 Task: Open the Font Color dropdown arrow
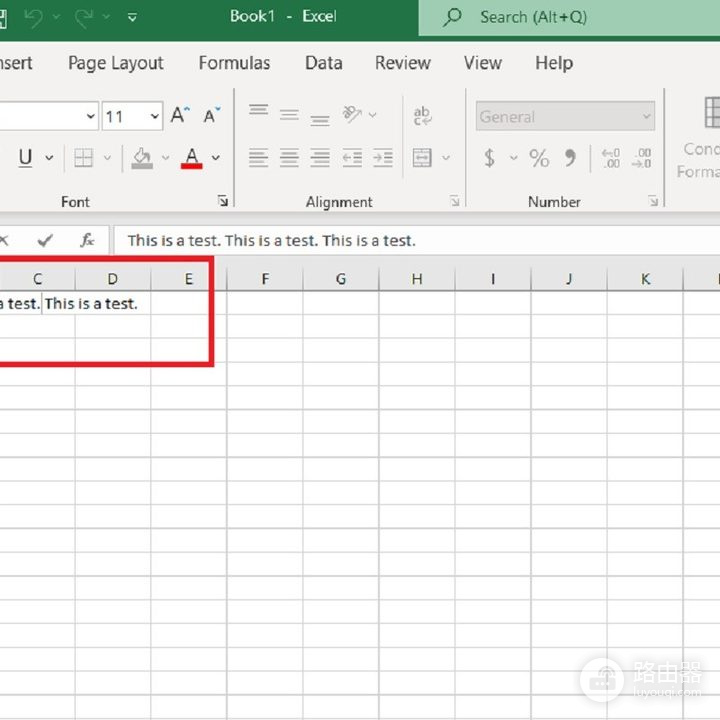(x=215, y=158)
